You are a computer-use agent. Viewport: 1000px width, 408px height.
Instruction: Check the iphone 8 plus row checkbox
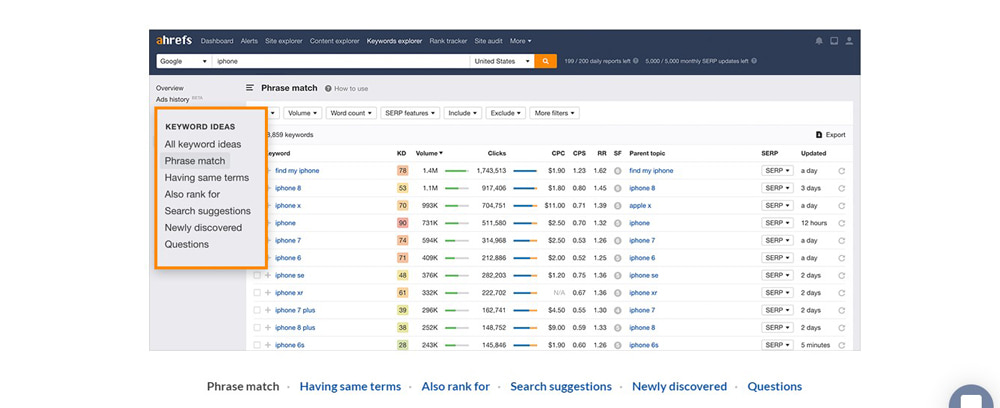(x=256, y=328)
